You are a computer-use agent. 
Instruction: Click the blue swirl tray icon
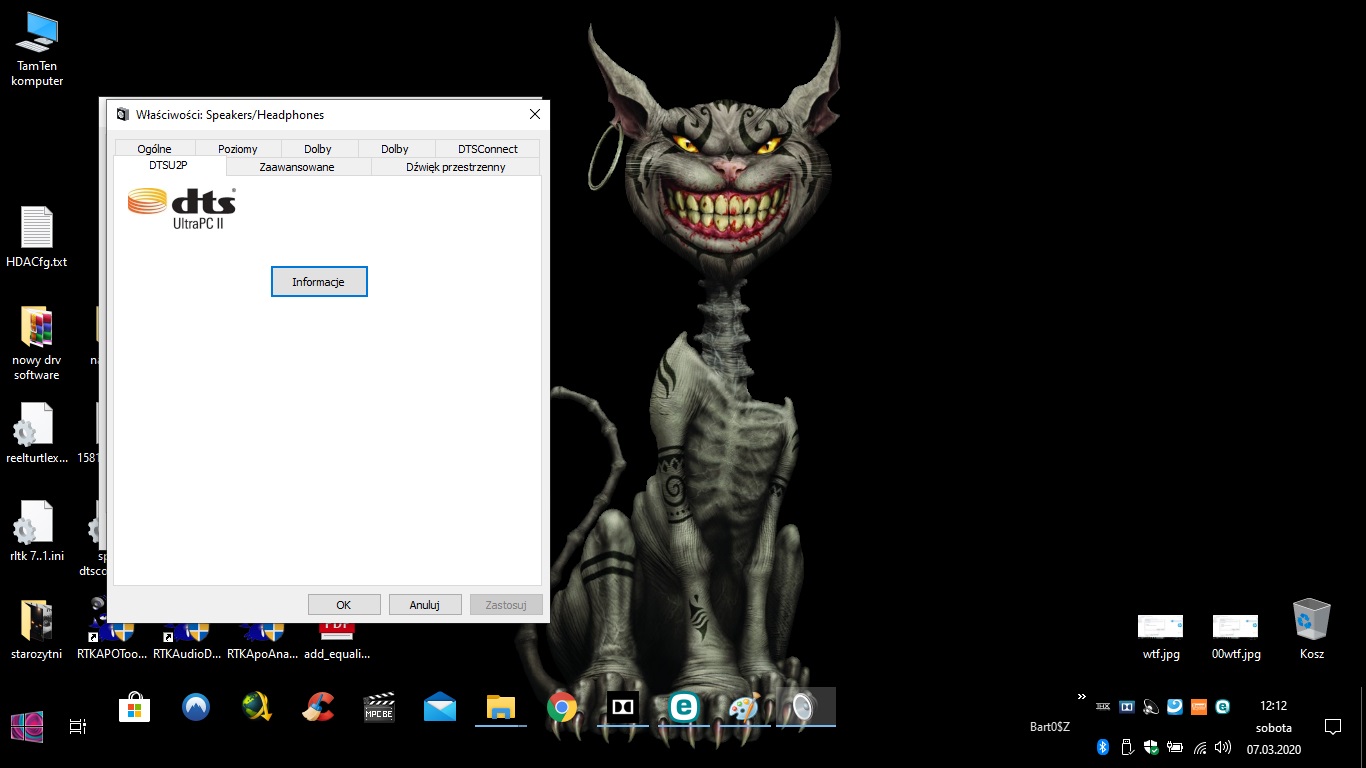tap(1175, 706)
